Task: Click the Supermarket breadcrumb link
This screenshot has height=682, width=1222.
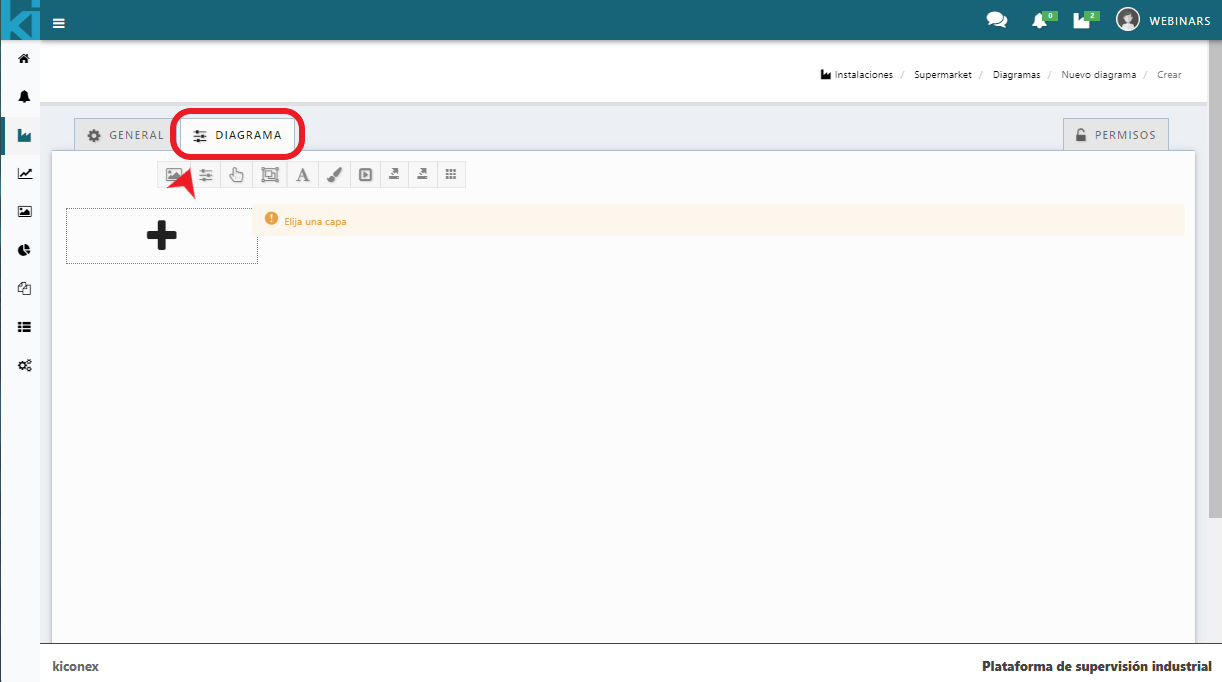Action: (942, 75)
